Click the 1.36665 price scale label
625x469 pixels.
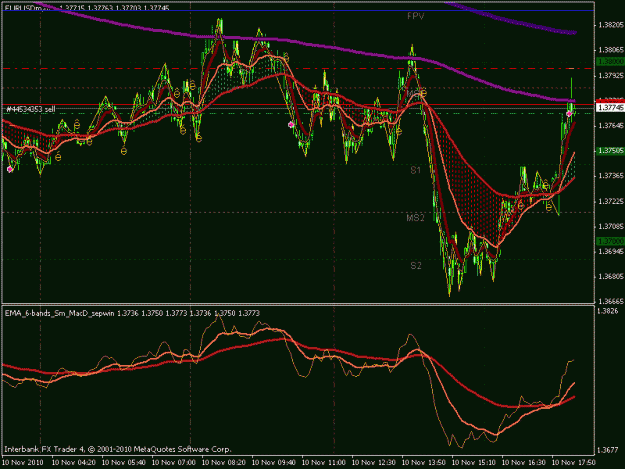(x=610, y=302)
